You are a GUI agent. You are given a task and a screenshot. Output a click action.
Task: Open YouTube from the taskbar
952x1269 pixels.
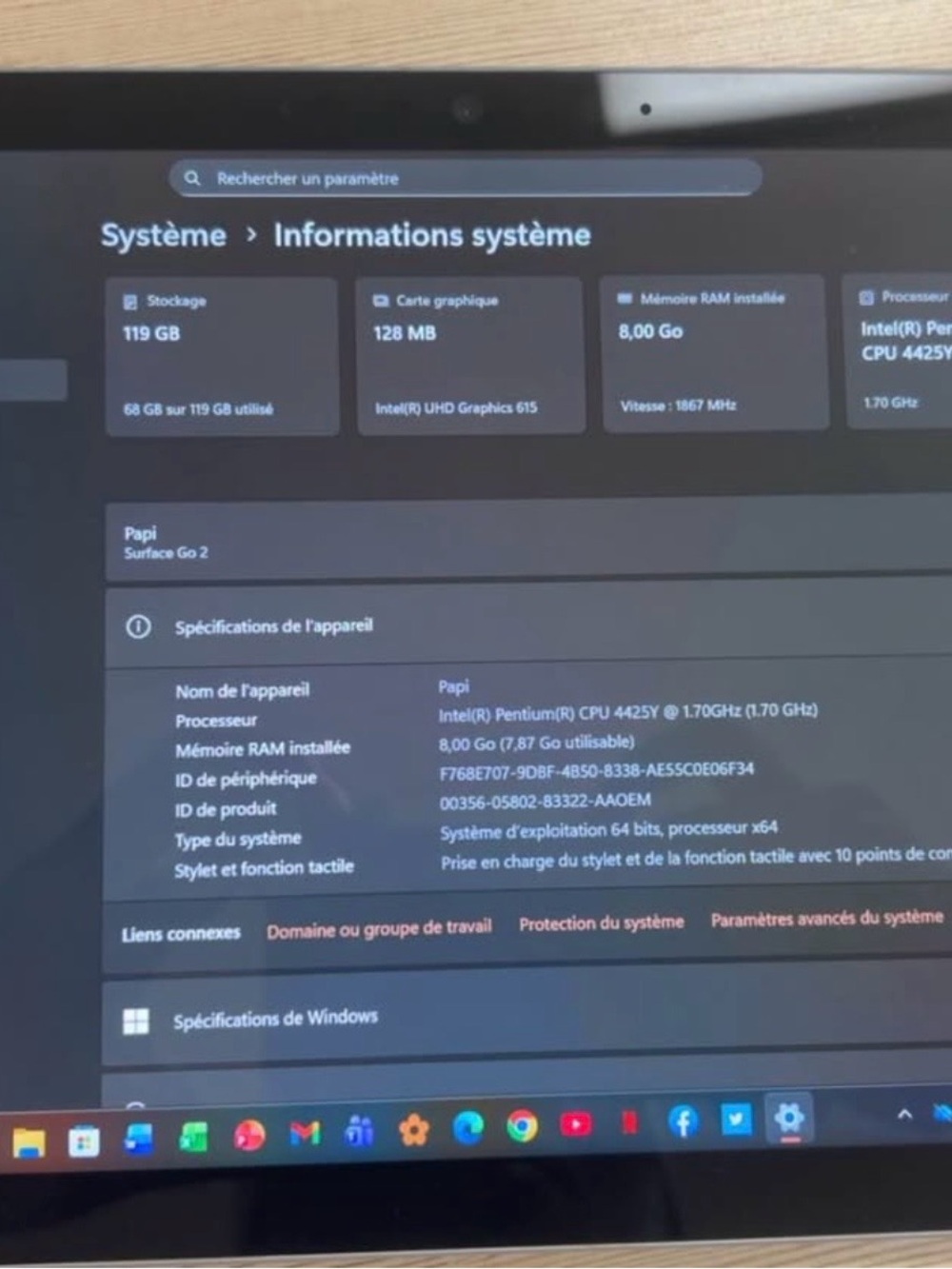click(575, 1124)
